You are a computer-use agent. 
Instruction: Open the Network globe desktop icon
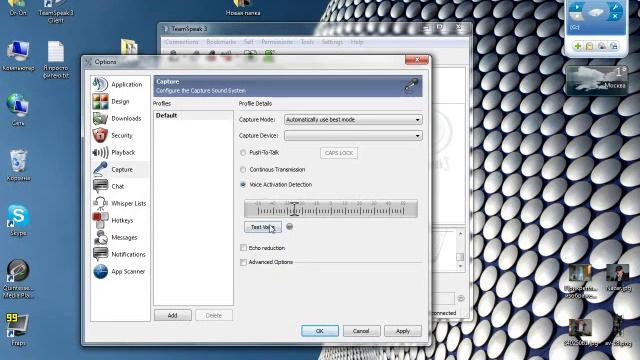[18, 110]
